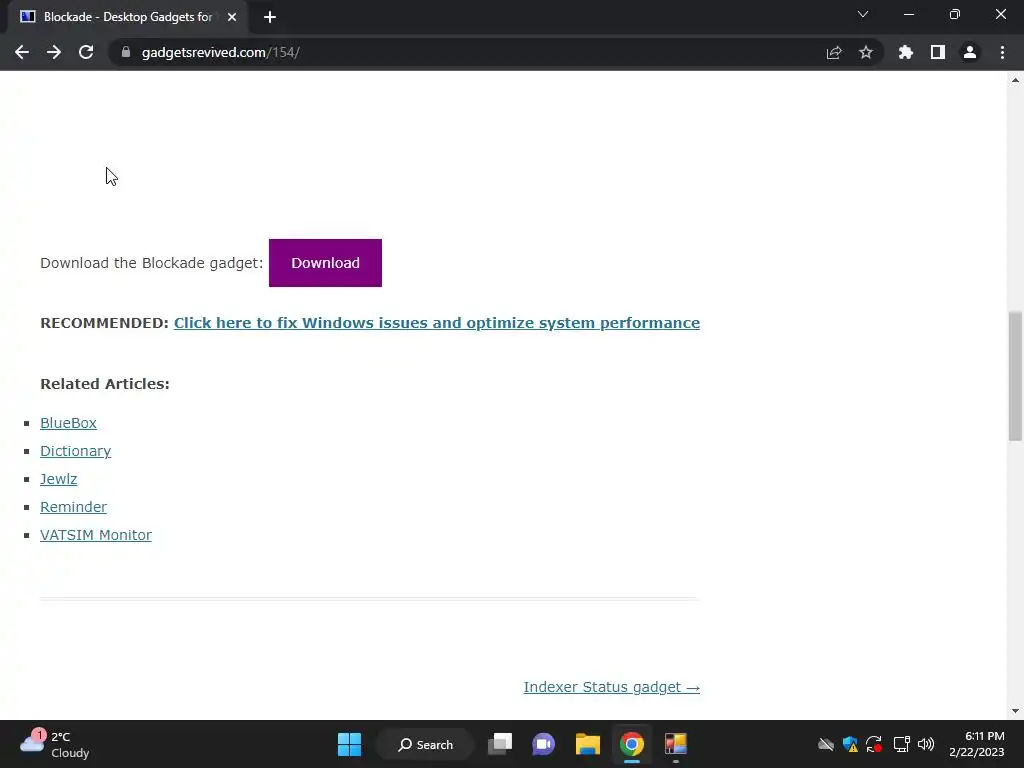The height and width of the screenshot is (768, 1024).
Task: Click the scrollbar down arrow
Action: tap(1015, 711)
